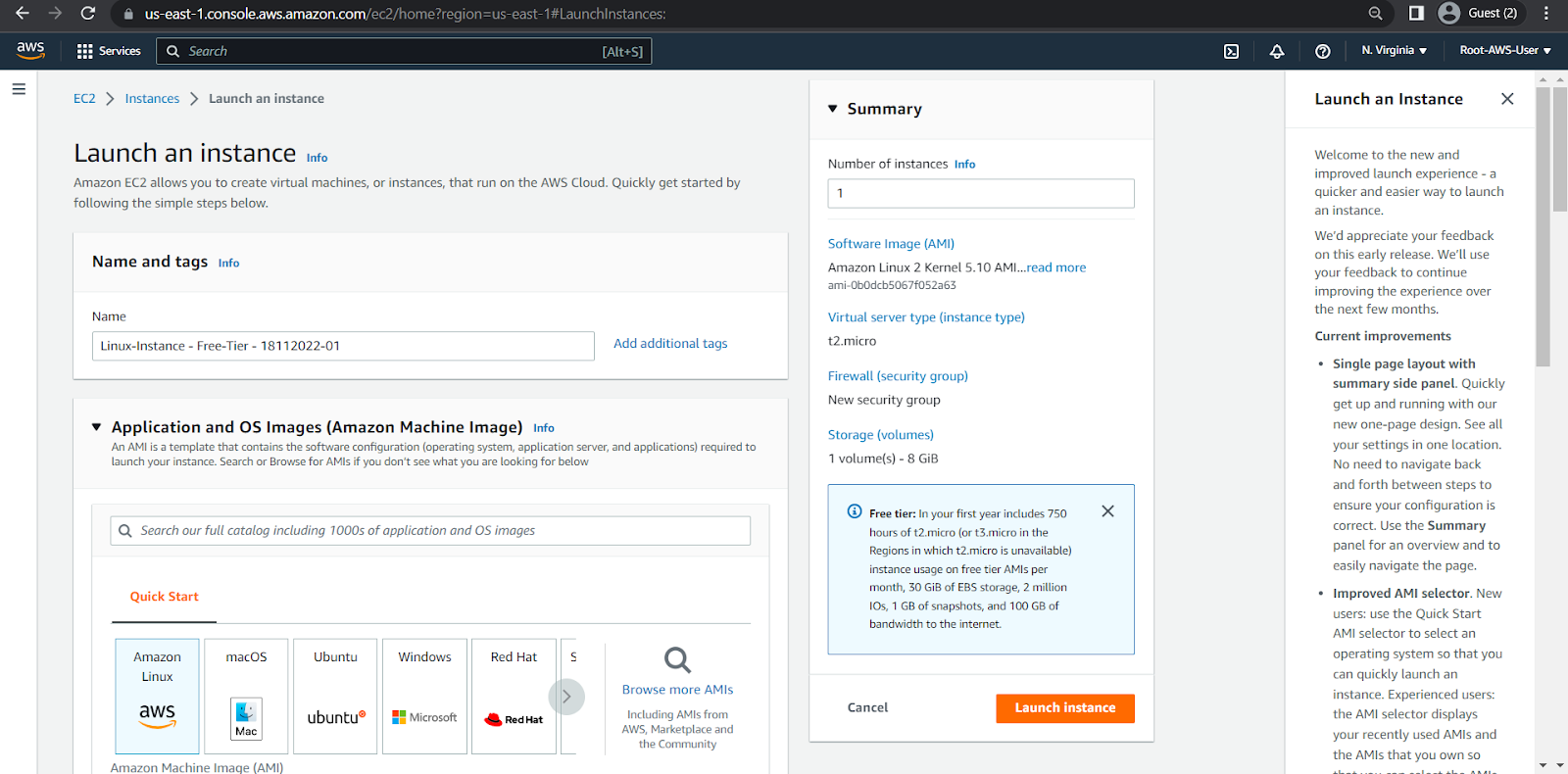Collapse the Summary section triangle
The width and height of the screenshot is (1568, 774).
coord(833,109)
